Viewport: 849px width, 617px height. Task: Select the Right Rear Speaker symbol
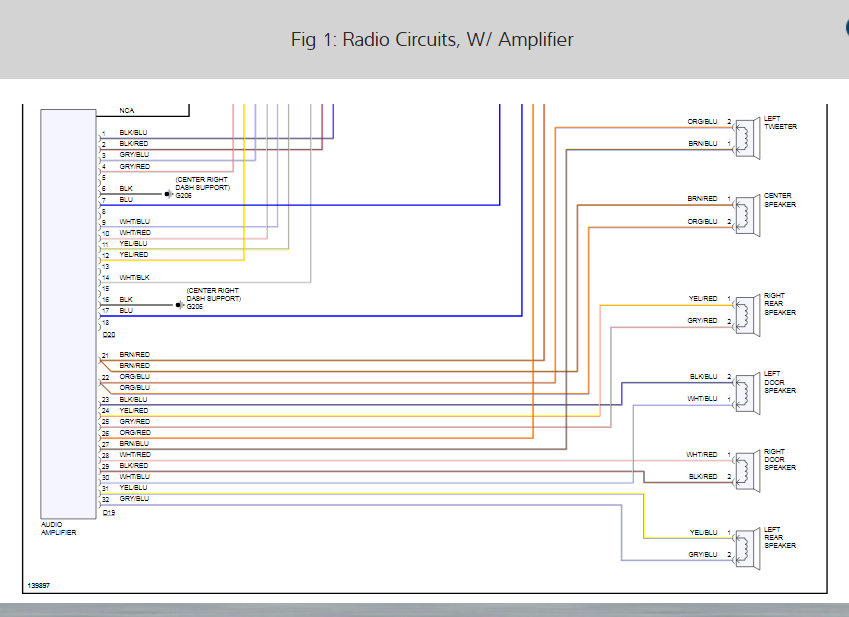747,316
